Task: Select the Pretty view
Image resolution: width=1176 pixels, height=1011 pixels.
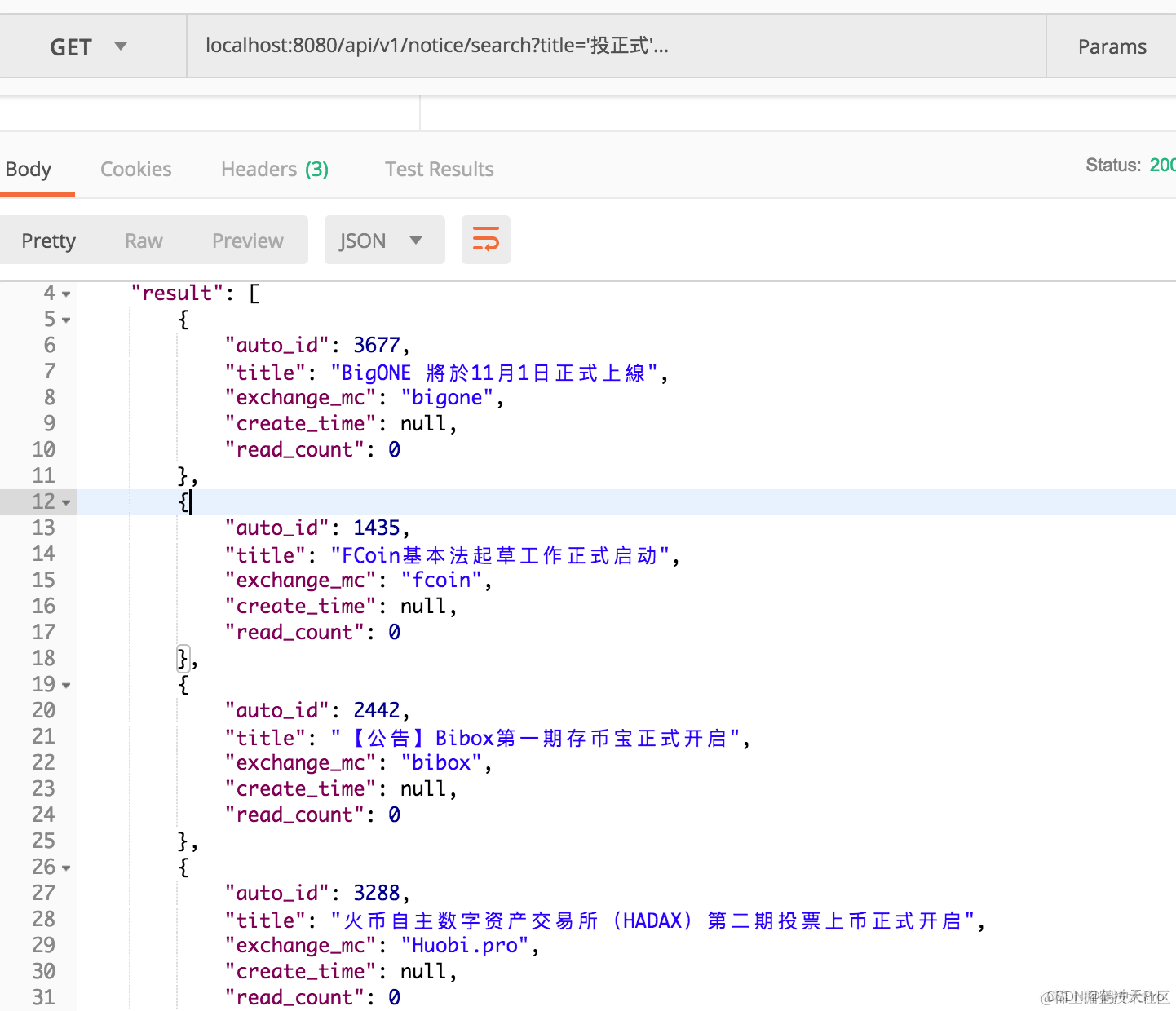Action: [x=49, y=241]
